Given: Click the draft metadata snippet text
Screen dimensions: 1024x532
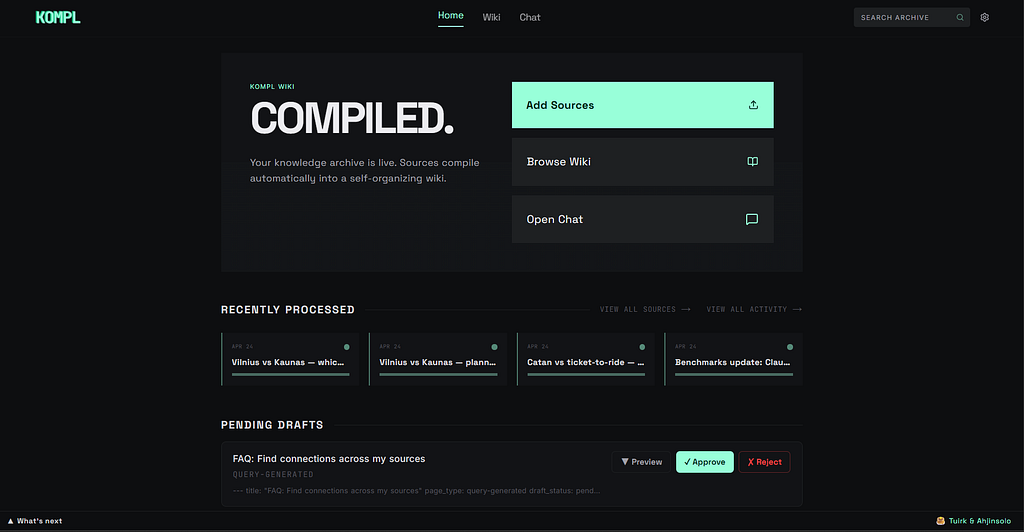Looking at the screenshot, I should click(x=416, y=491).
